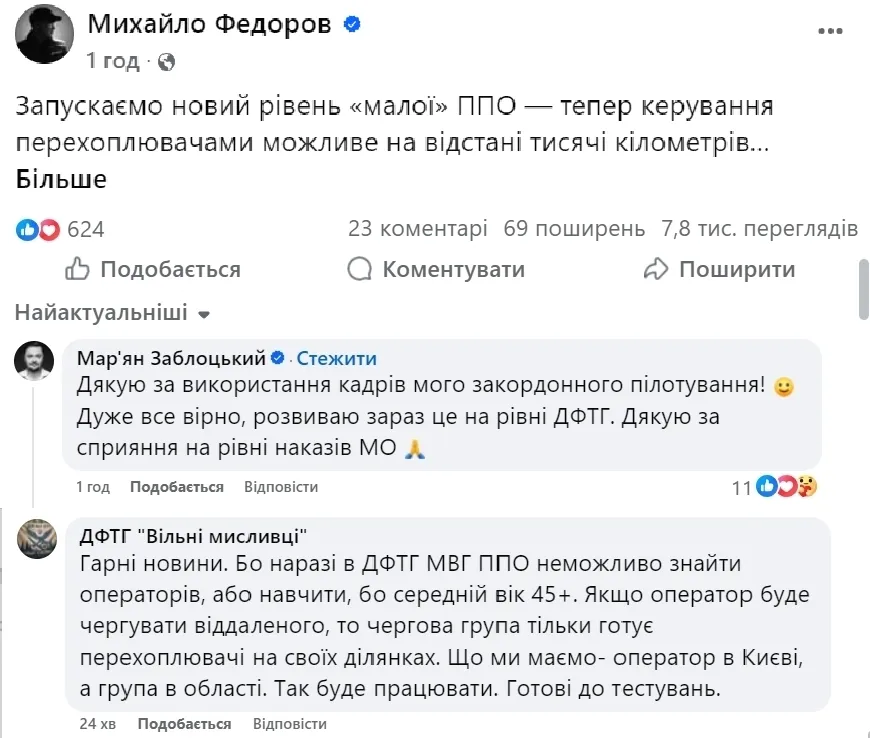Click the ДФТГ "Вільні мисливці" profile picture
The width and height of the screenshot is (870, 738).
(x=35, y=540)
